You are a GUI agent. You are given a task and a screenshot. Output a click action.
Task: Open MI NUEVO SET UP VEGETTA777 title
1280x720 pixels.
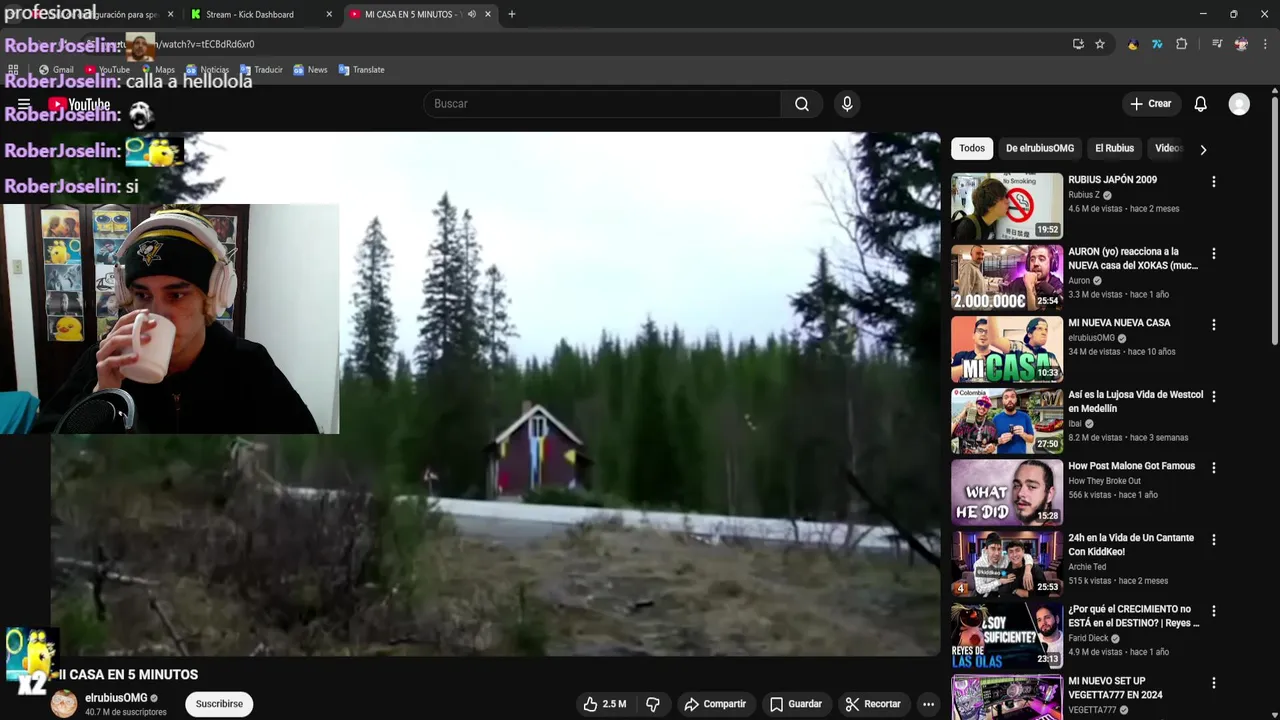click(1116, 688)
